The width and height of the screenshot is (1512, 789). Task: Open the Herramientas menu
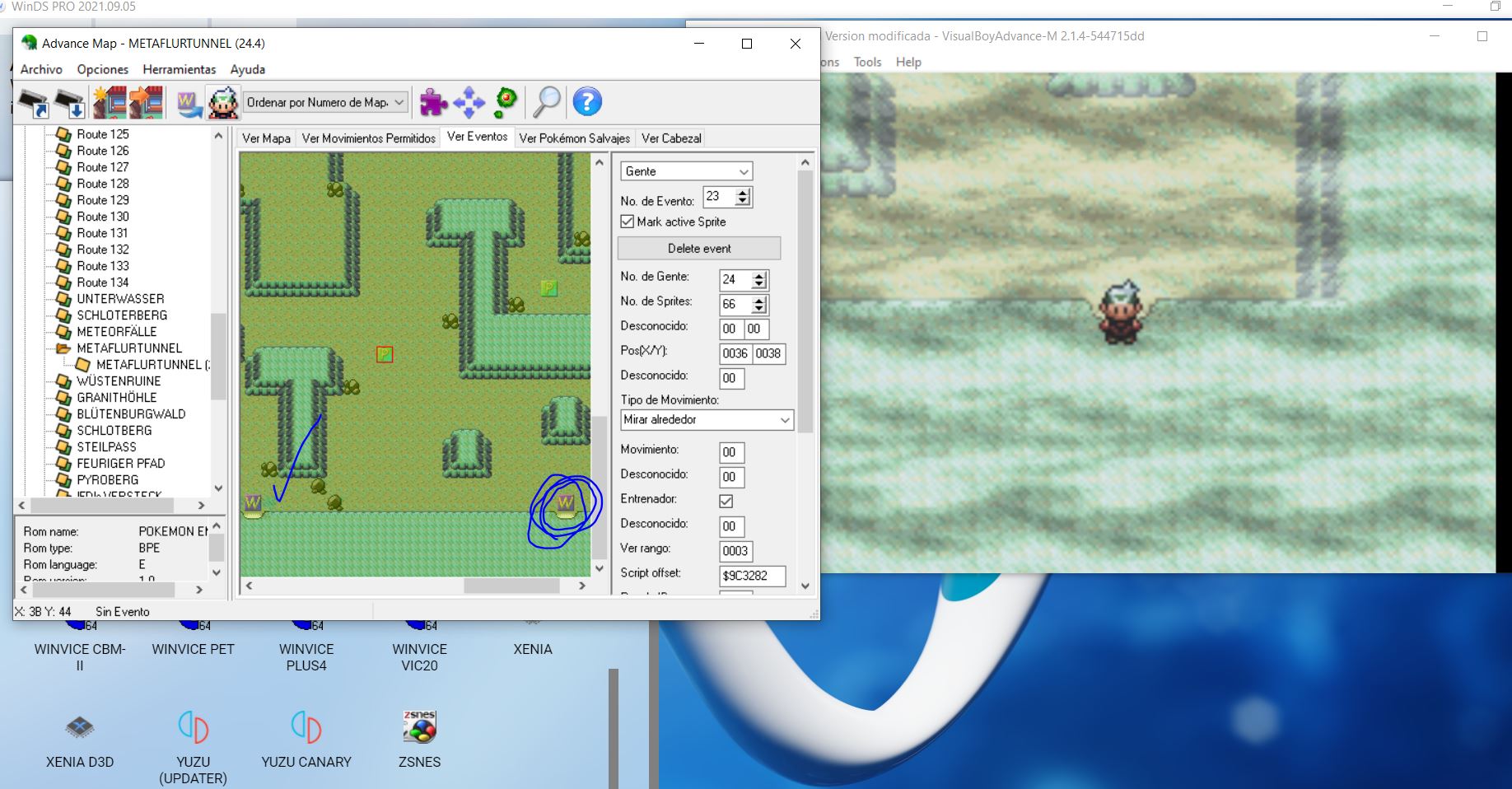179,70
